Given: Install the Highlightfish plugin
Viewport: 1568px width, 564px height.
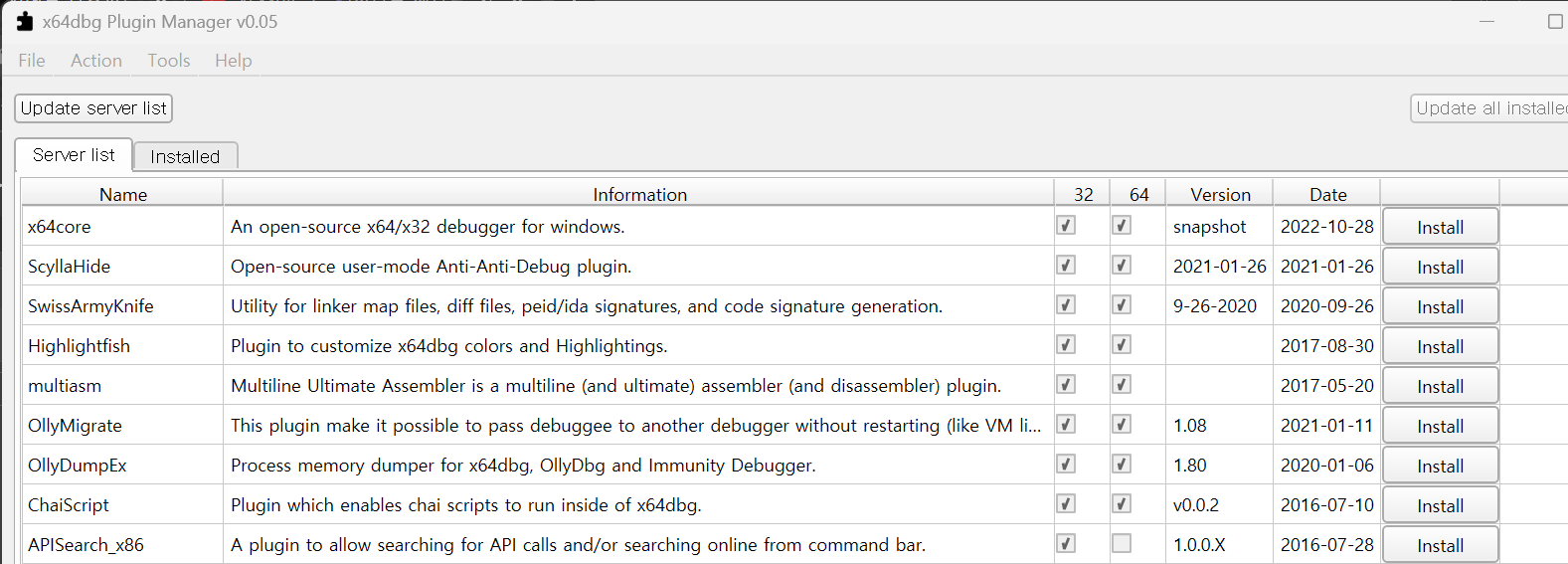Looking at the screenshot, I should click(1440, 346).
